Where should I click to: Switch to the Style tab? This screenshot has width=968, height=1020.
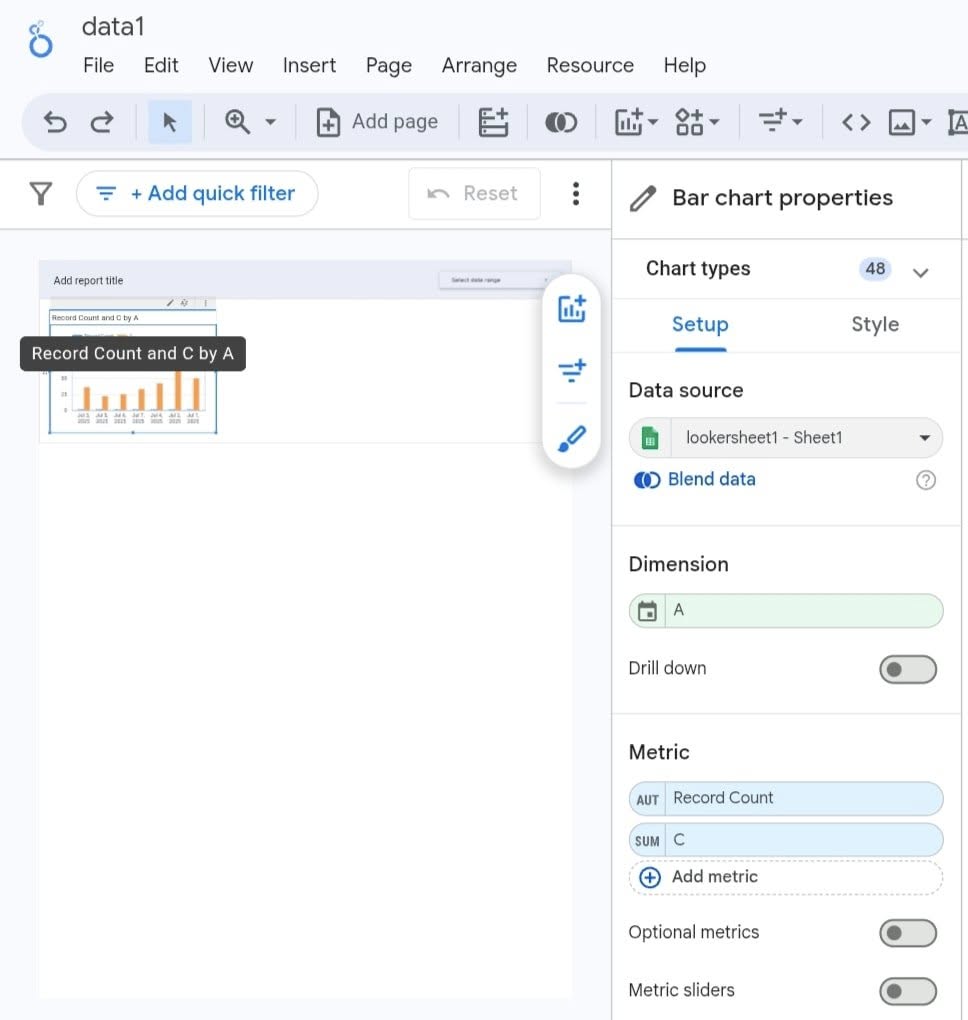point(874,324)
